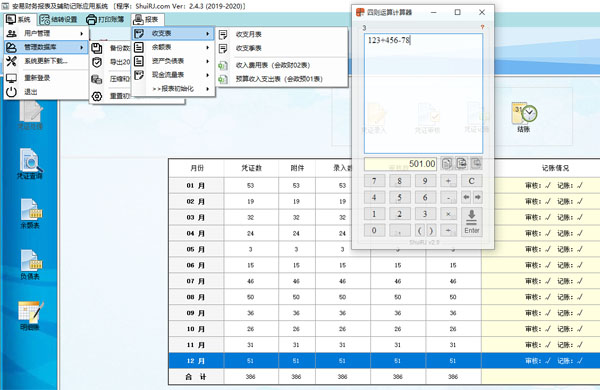Click the open parenthesis ( button

[x=420, y=230]
